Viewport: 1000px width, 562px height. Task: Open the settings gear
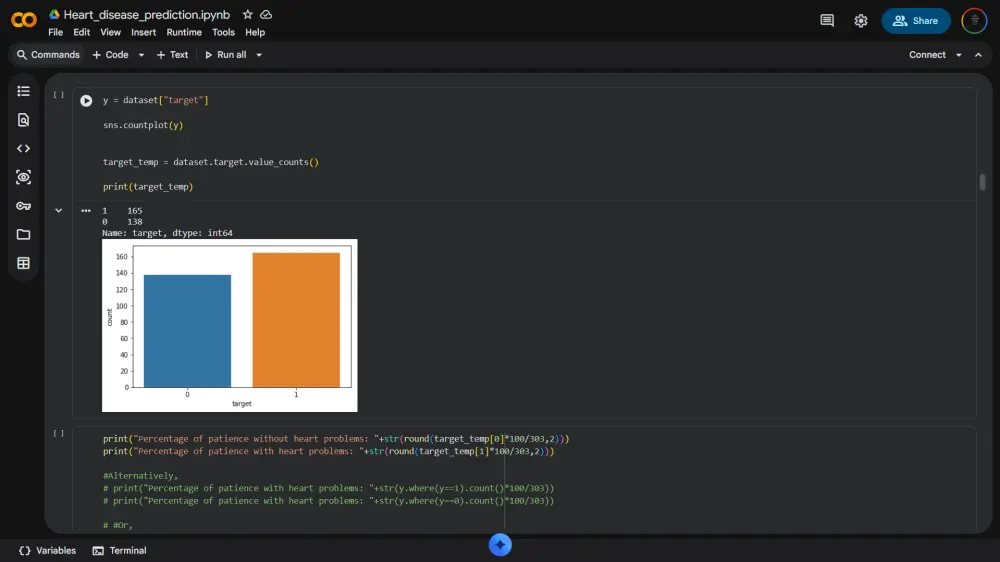click(x=860, y=20)
